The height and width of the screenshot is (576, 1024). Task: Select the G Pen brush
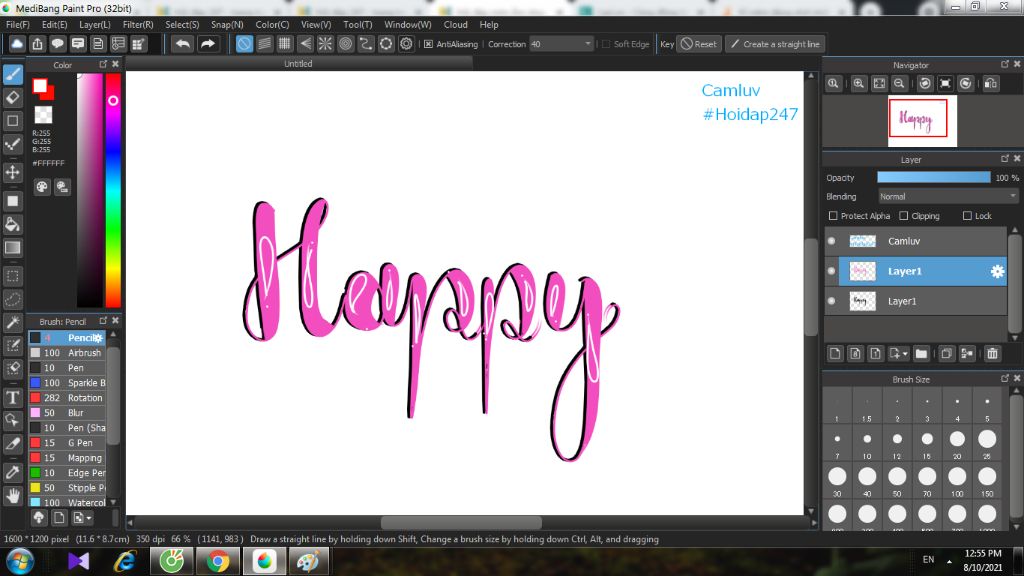tap(67, 443)
